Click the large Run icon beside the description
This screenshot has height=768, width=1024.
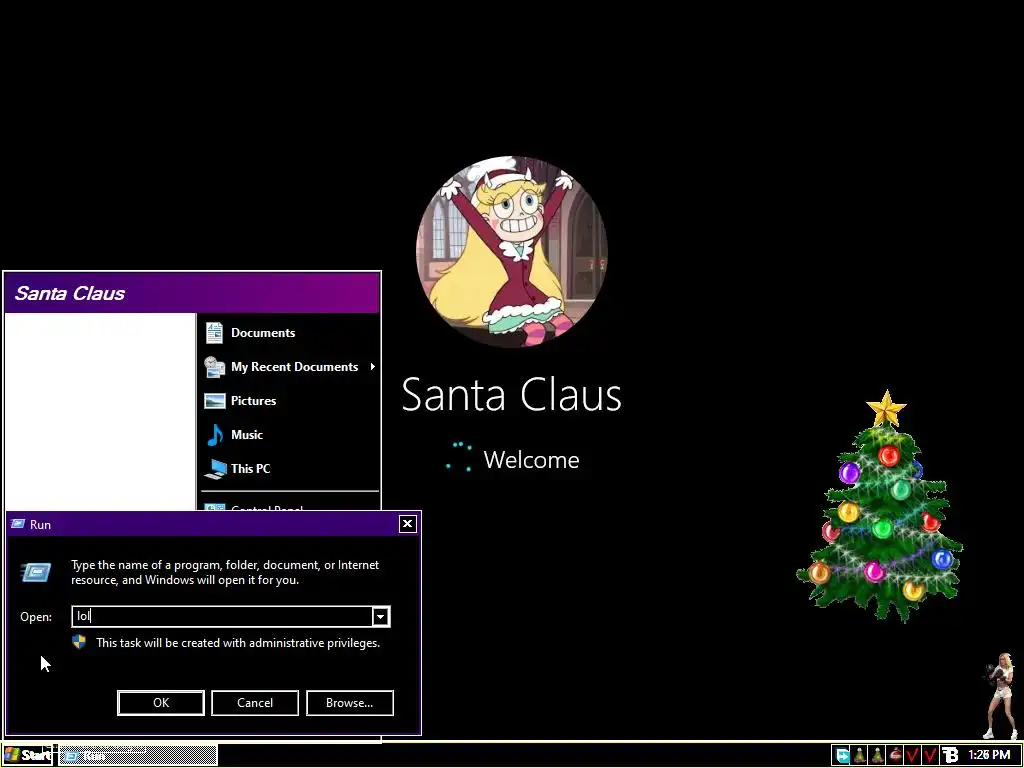click(x=36, y=573)
